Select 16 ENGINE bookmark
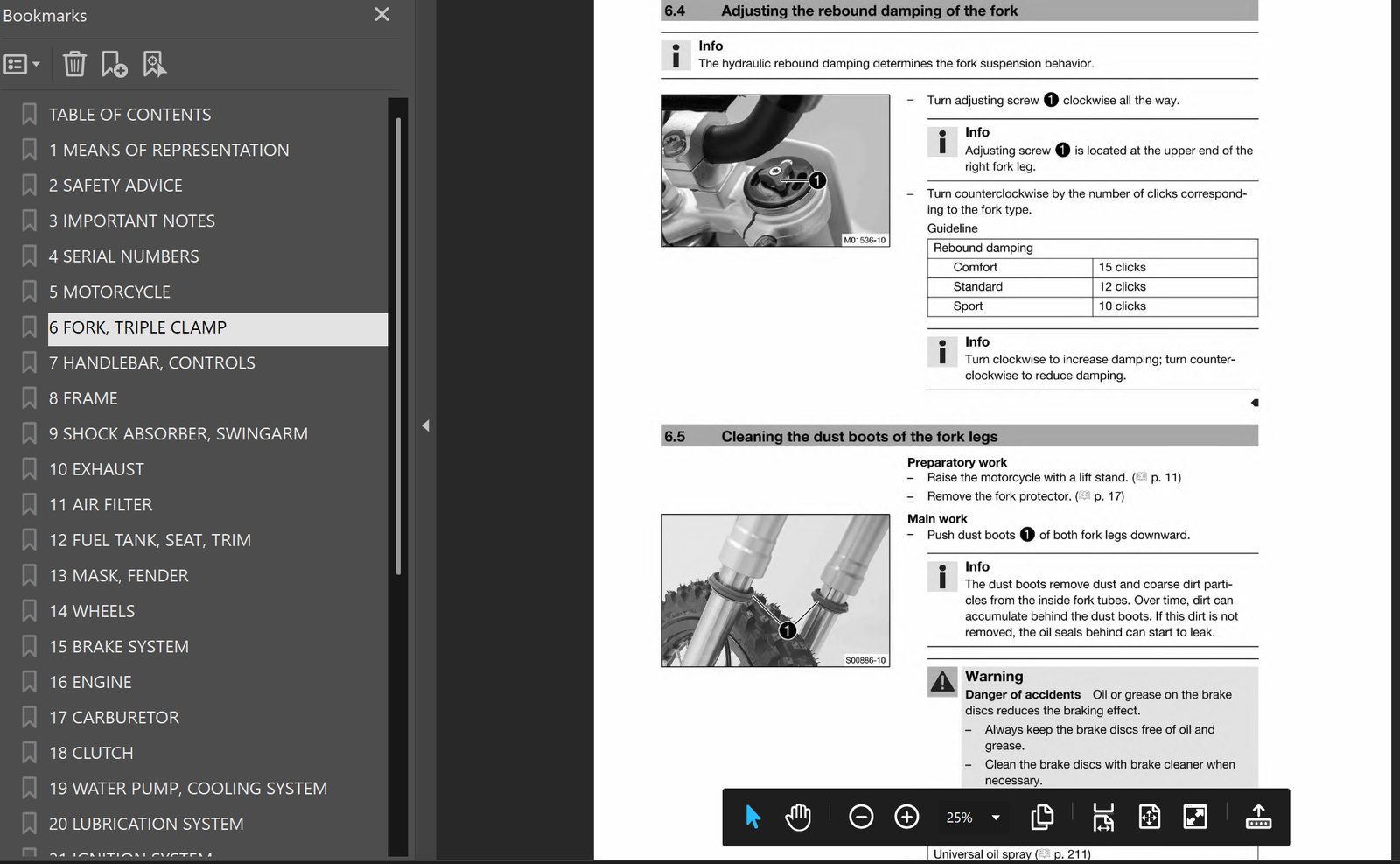 click(x=90, y=682)
